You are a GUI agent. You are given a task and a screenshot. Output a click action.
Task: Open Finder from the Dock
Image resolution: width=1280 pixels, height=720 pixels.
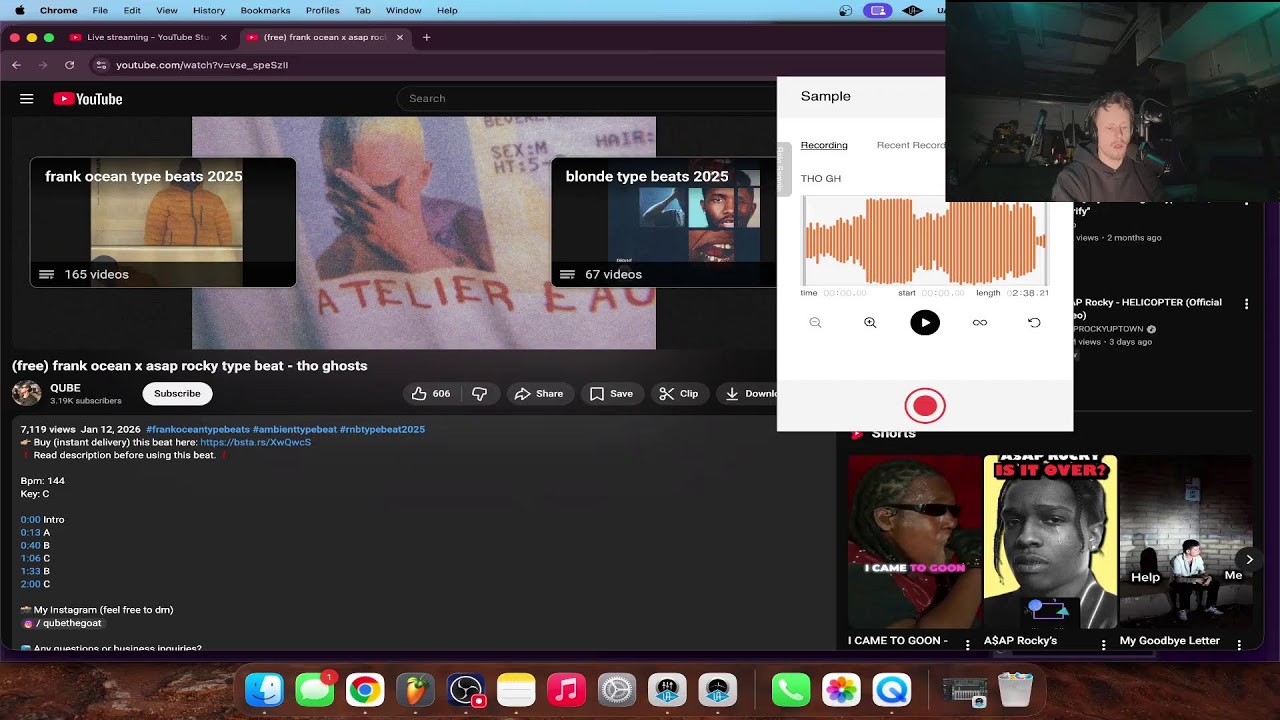pyautogui.click(x=265, y=690)
